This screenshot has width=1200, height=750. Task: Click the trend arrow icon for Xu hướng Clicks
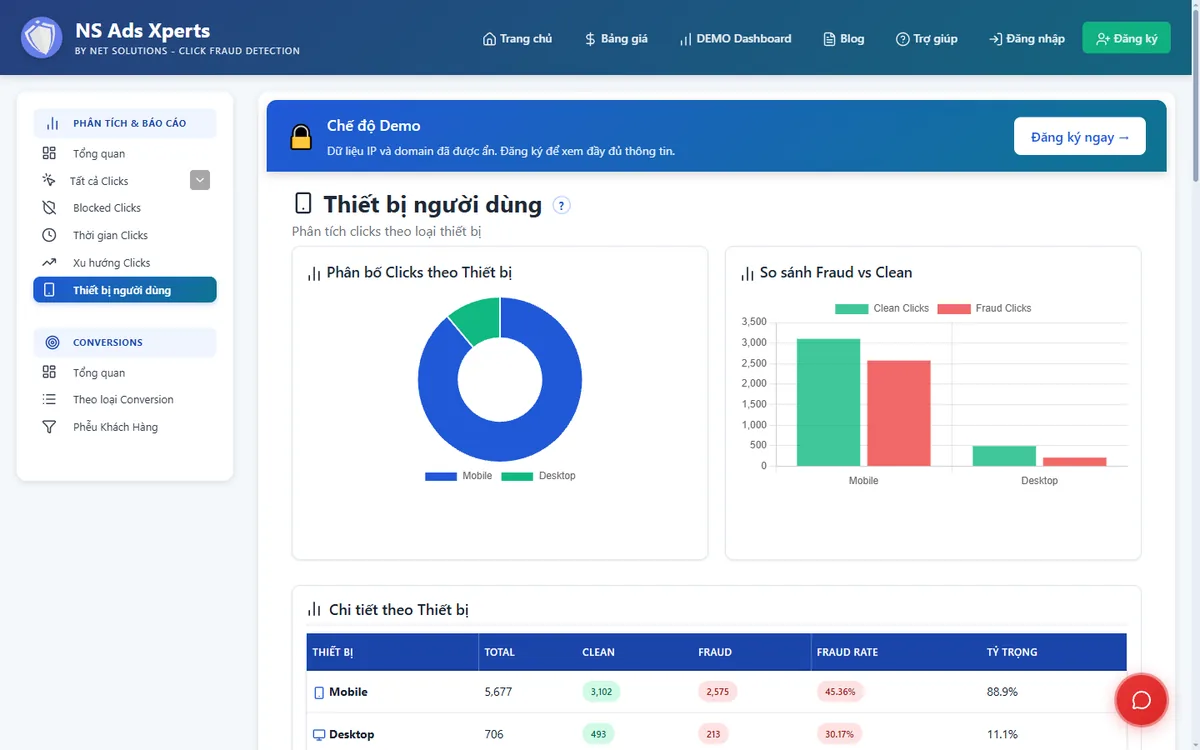49,262
